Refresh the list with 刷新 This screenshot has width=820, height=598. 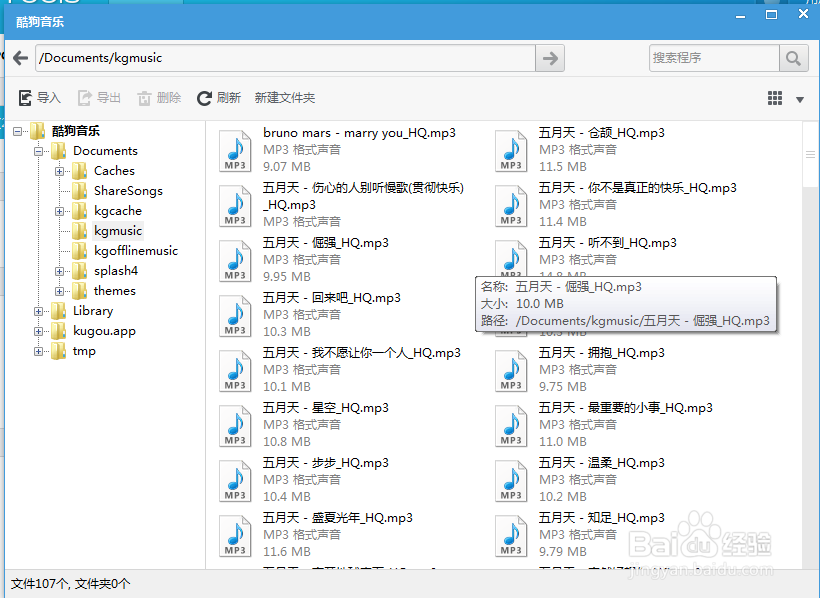(219, 98)
